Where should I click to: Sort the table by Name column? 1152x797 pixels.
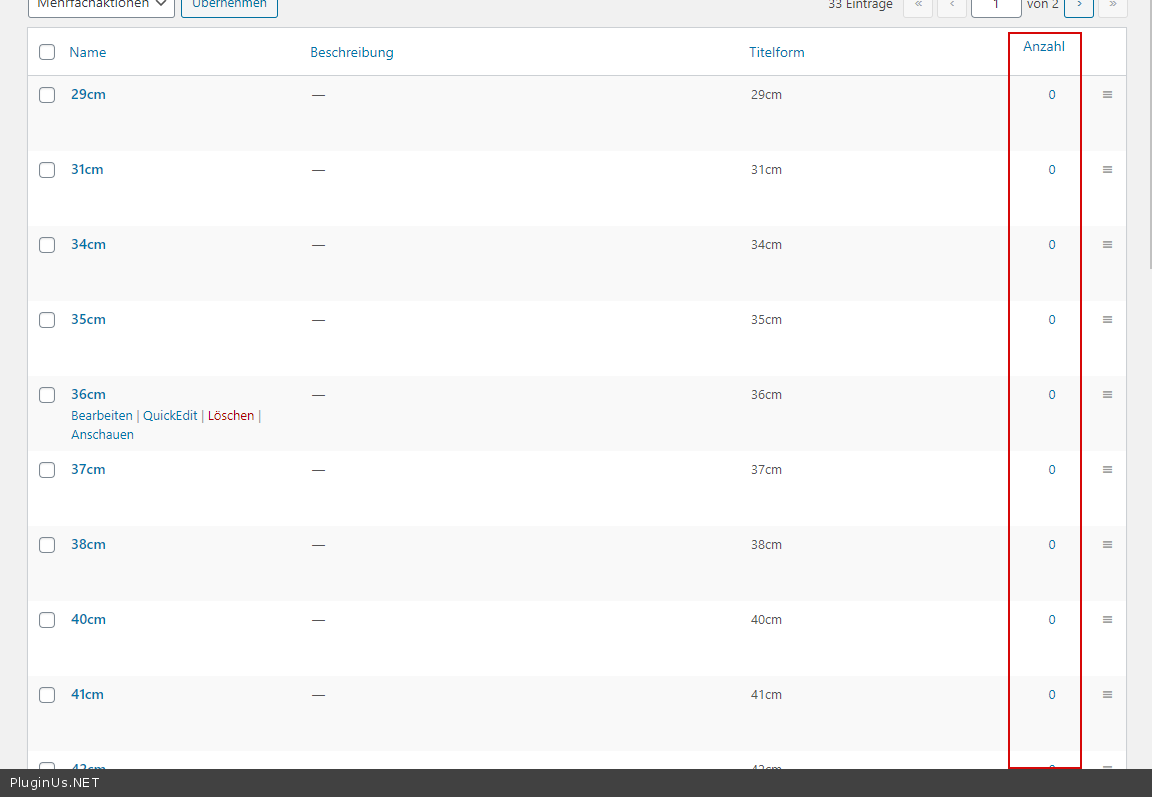pos(88,52)
